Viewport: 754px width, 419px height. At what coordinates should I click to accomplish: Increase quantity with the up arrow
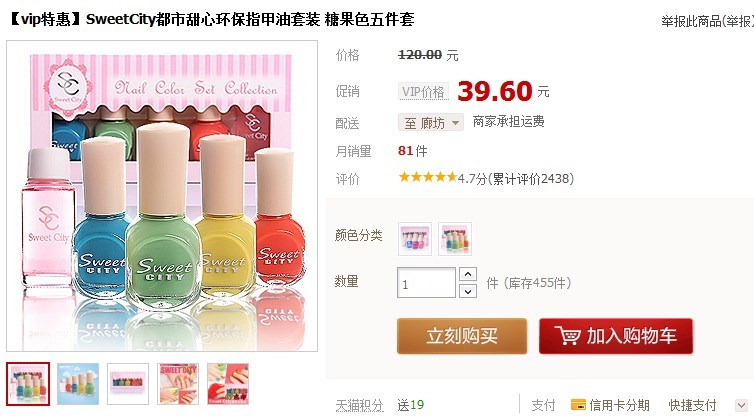pyautogui.click(x=468, y=275)
